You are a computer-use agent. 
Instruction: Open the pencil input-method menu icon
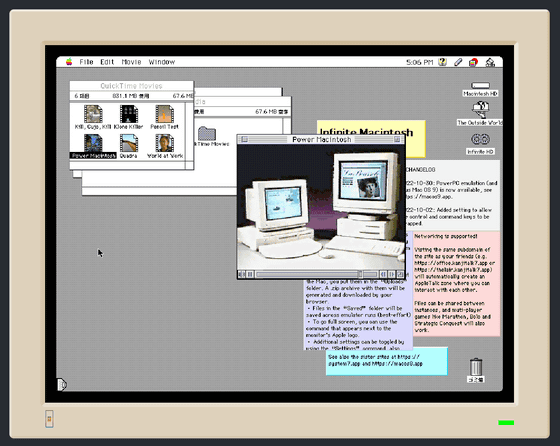click(458, 62)
